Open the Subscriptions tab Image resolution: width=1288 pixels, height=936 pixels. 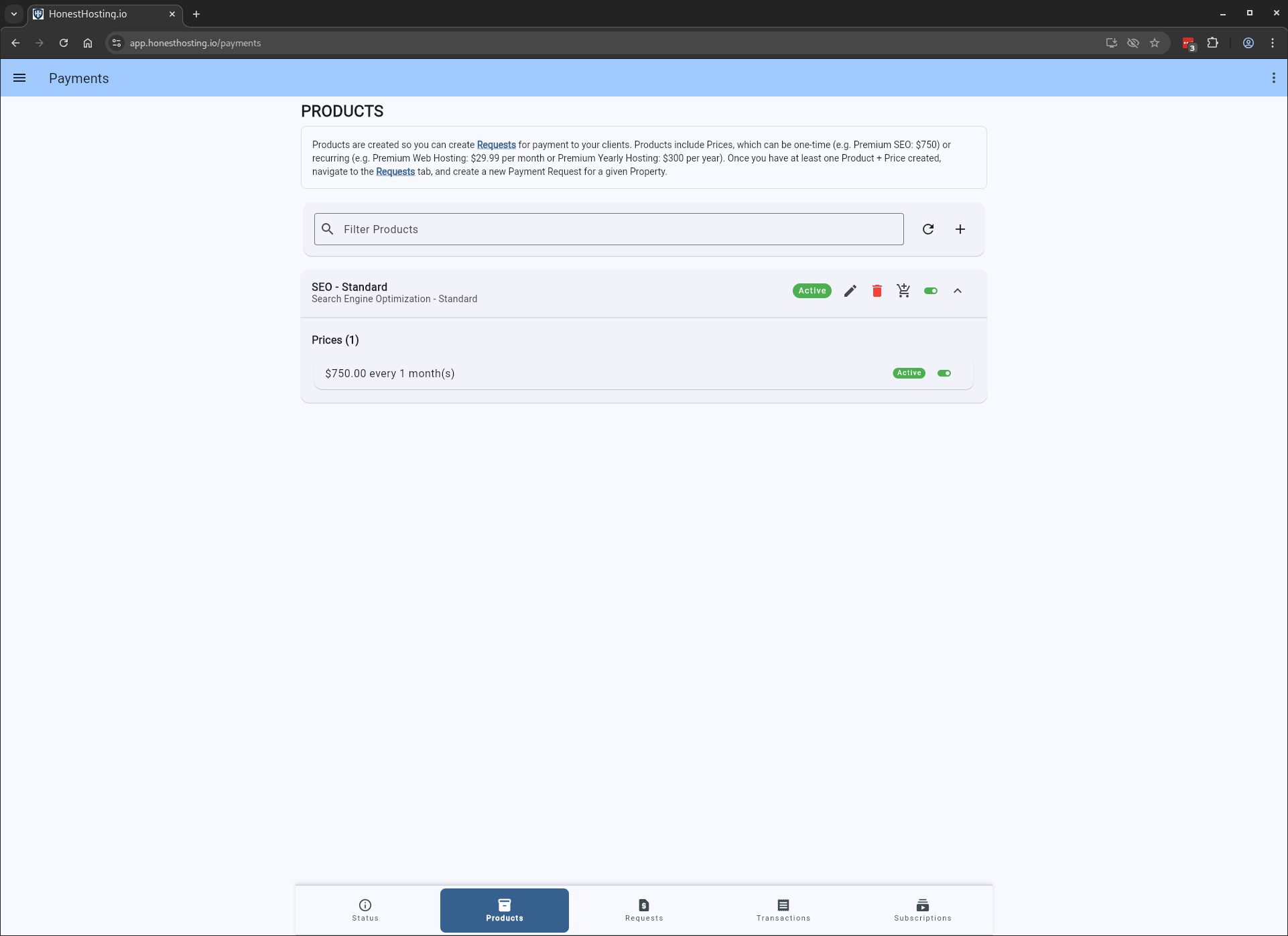(922, 910)
